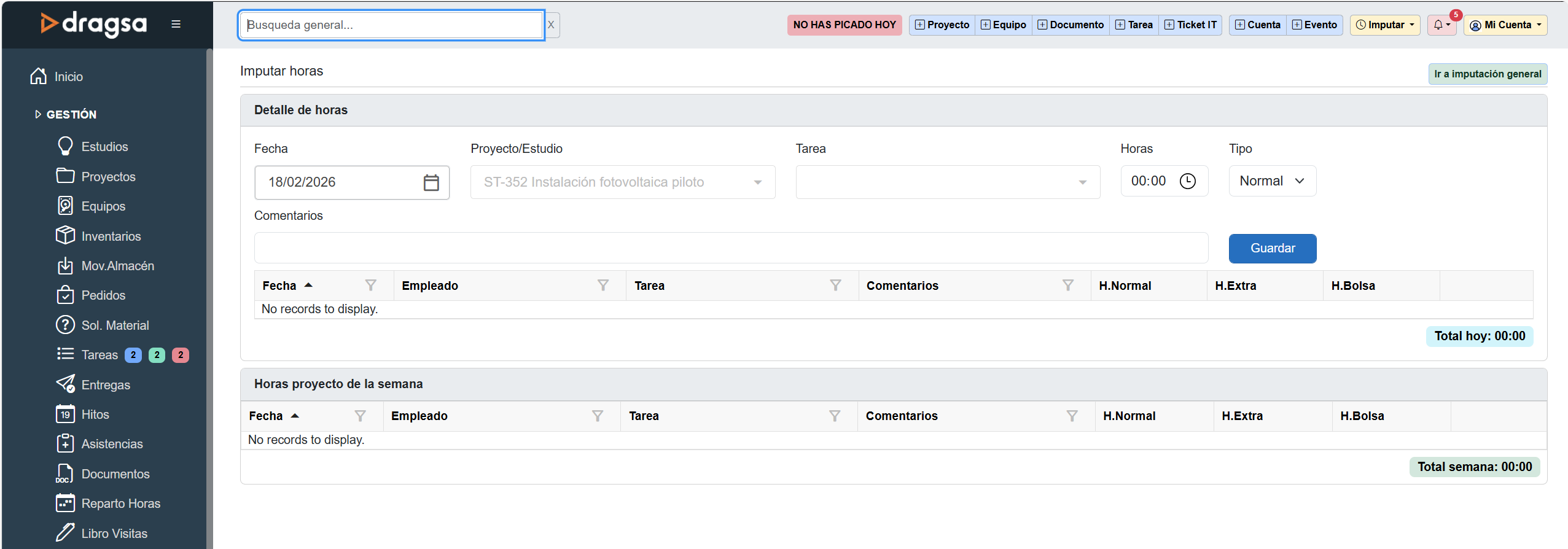Open the calendar picker in Fecha field
Viewport: 1568px width, 549px height.
point(431,182)
